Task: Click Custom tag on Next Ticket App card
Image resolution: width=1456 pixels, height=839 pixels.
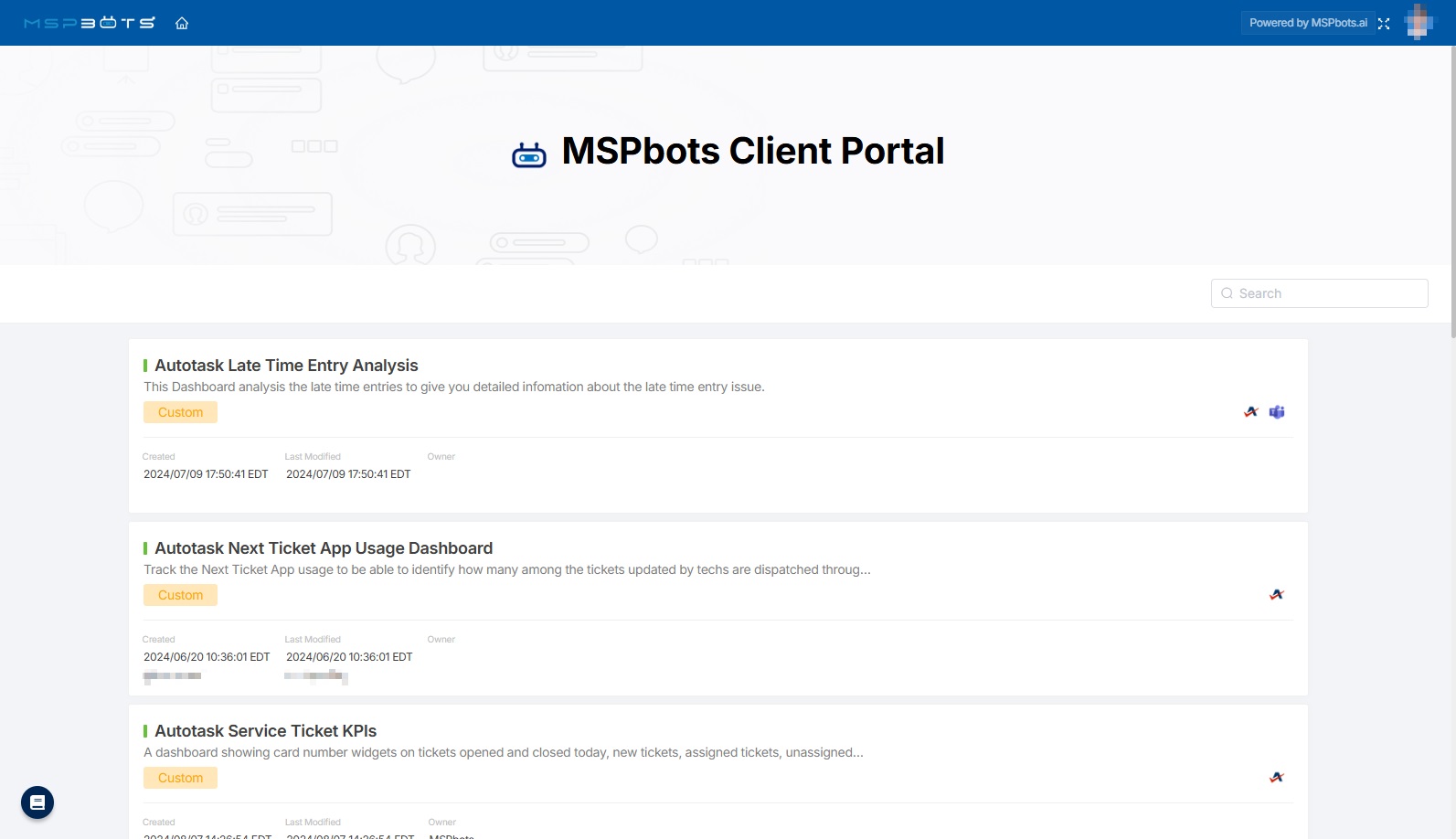Action: (x=180, y=595)
